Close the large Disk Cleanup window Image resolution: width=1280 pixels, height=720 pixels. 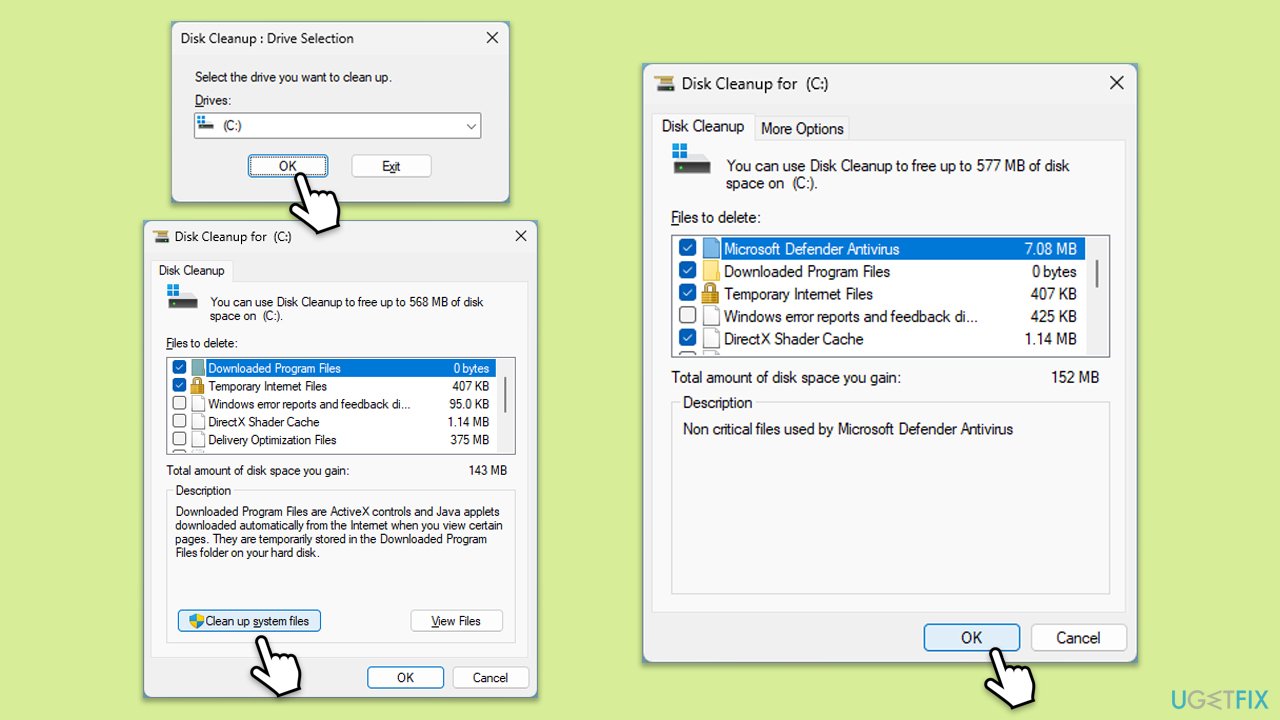tap(1117, 84)
